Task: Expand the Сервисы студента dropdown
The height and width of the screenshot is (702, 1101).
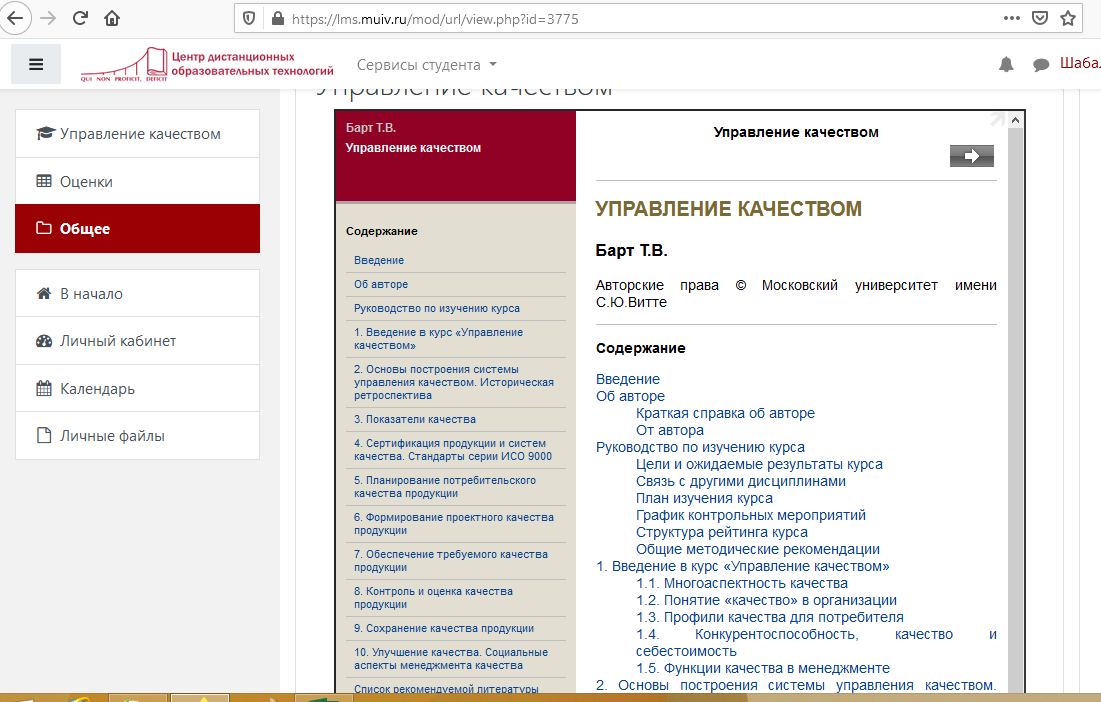Action: (427, 65)
